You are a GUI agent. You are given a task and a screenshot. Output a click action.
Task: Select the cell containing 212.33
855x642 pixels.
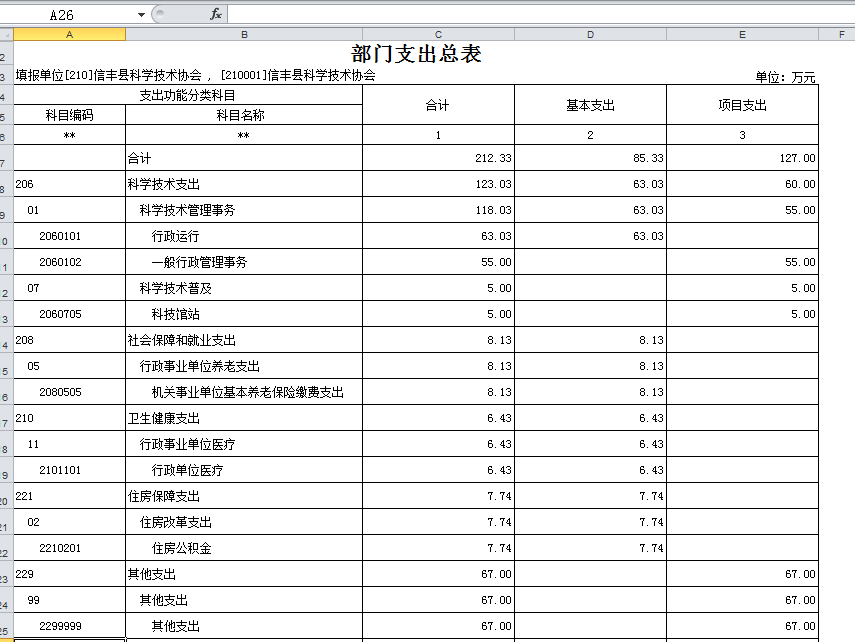(438, 158)
